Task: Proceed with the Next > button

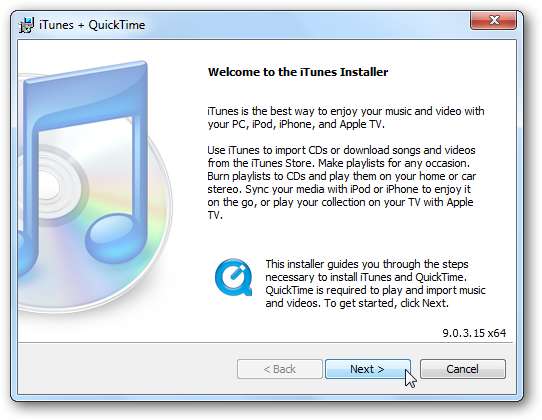Action: click(x=368, y=369)
